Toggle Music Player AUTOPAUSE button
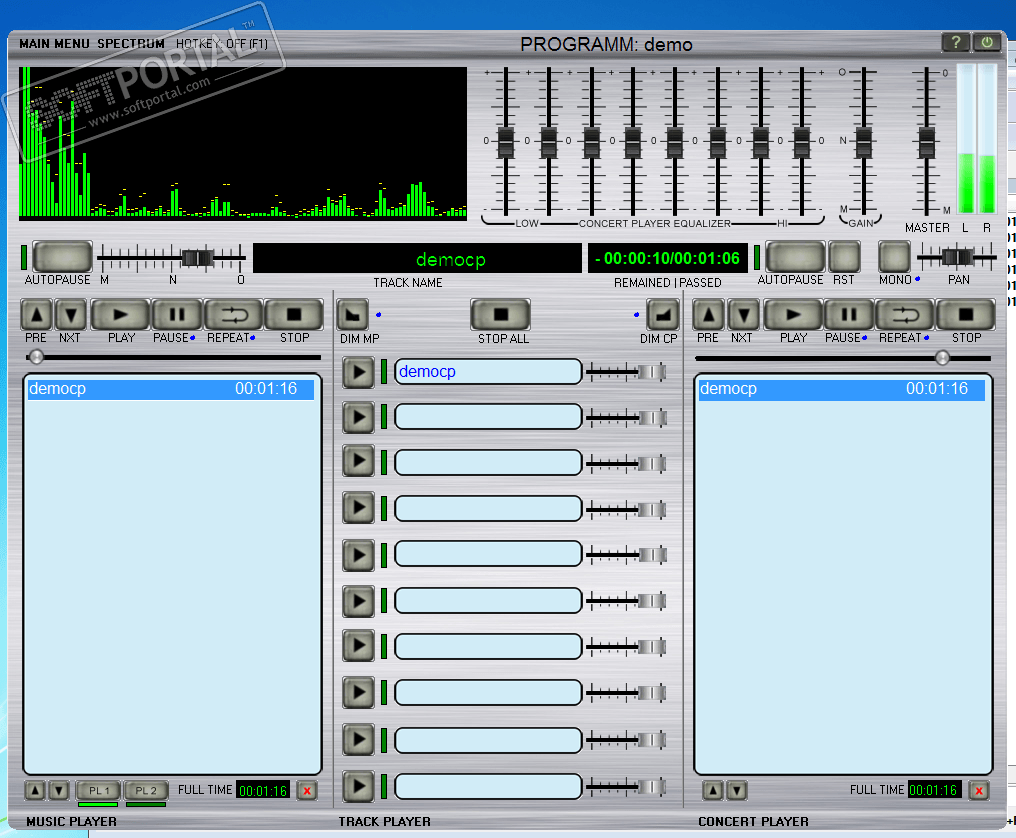 coord(62,257)
